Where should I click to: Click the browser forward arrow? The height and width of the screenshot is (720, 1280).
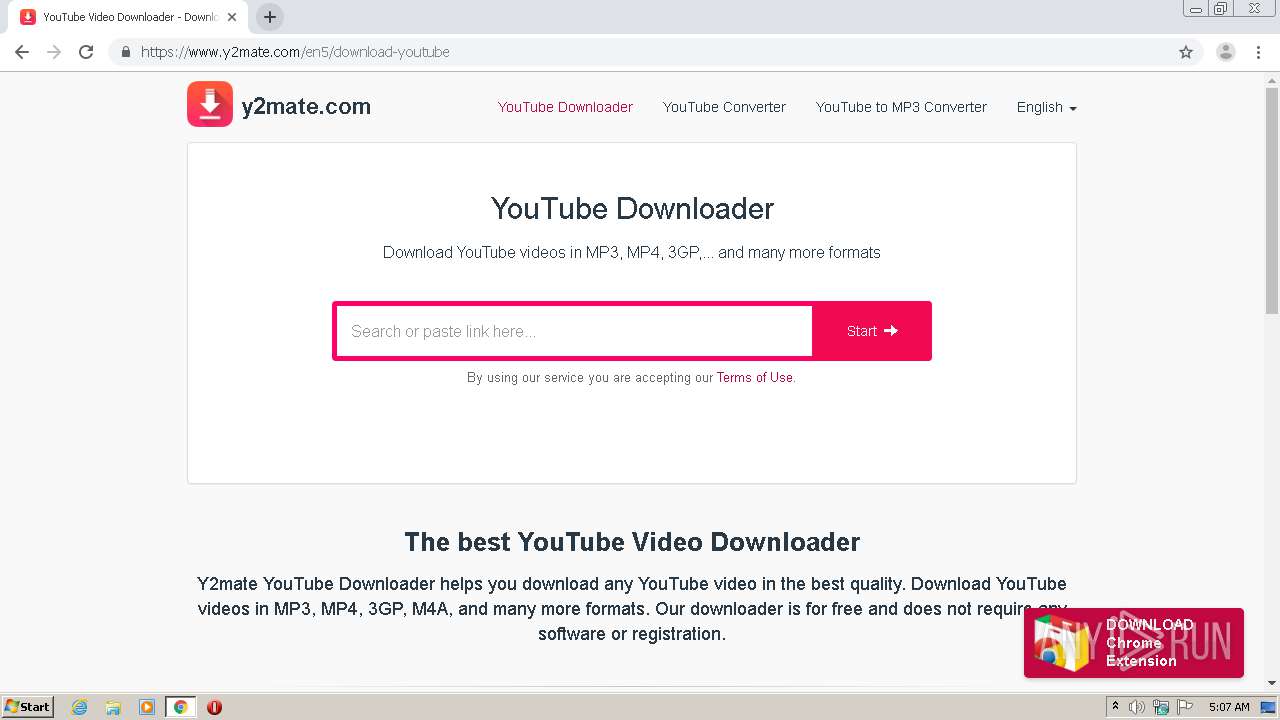click(54, 52)
